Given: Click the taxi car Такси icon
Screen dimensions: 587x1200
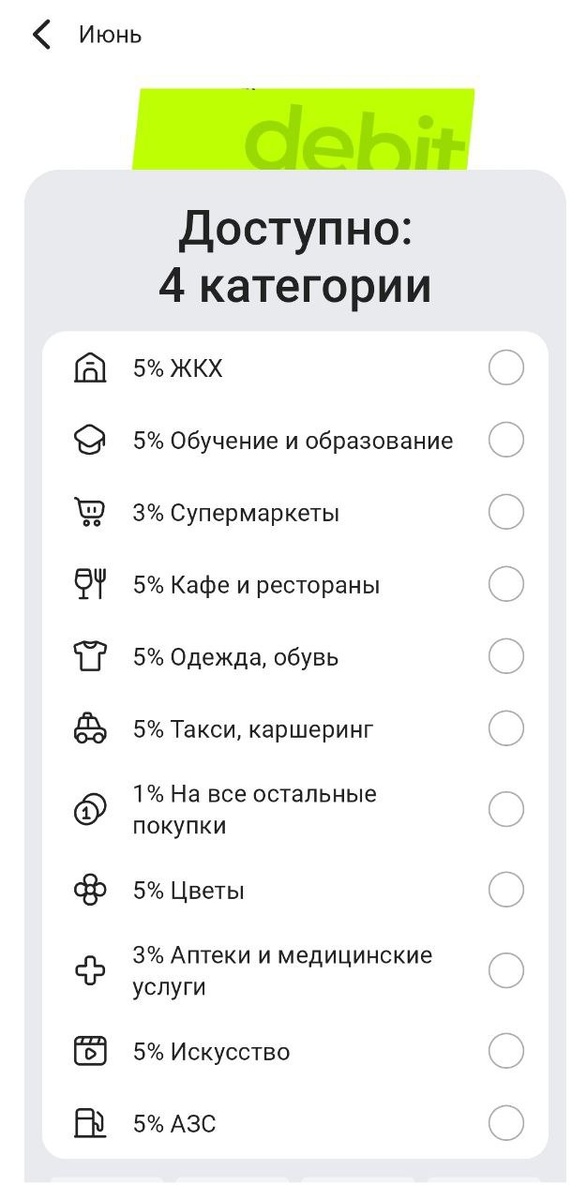Looking at the screenshot, I should (x=91, y=729).
